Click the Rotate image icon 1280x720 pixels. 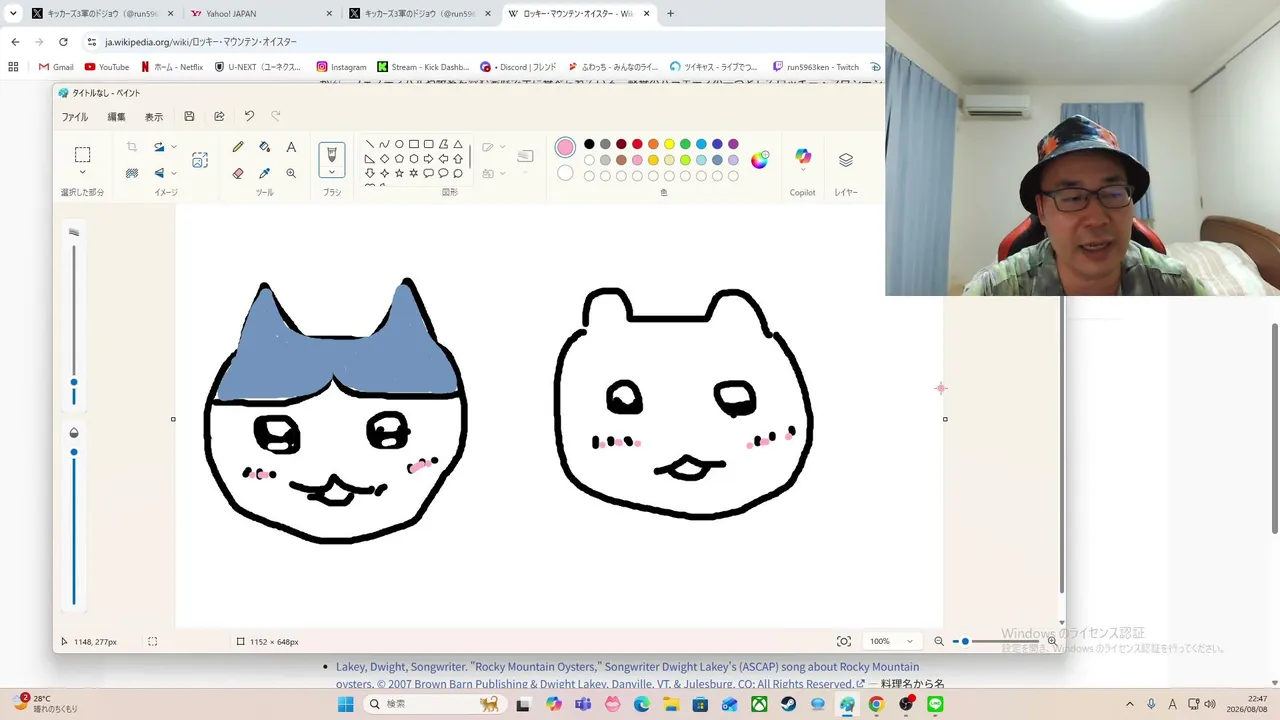click(159, 147)
